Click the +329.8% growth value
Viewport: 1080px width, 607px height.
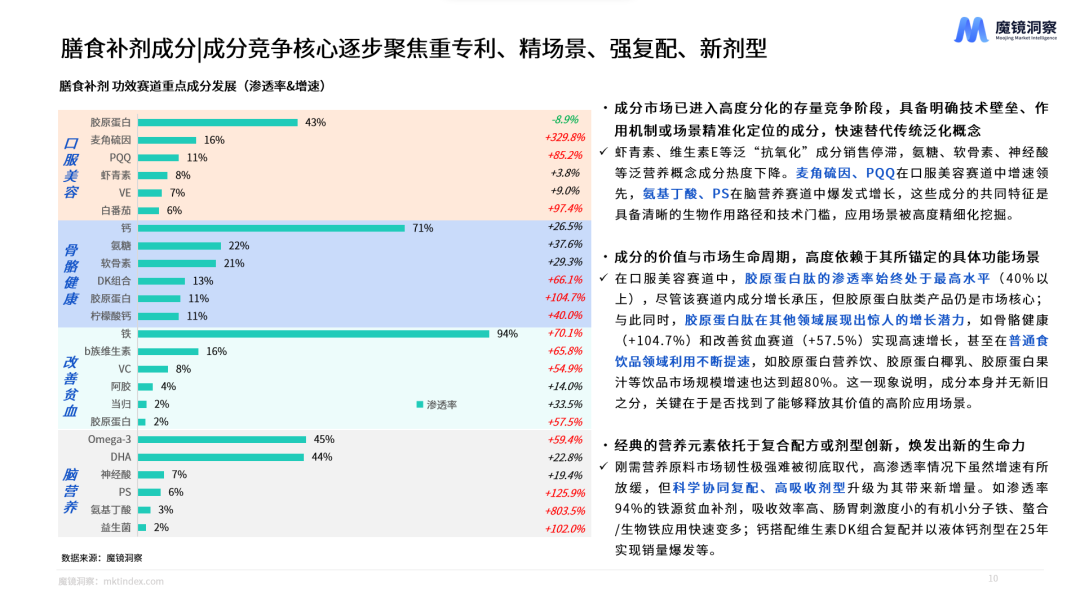coord(565,137)
